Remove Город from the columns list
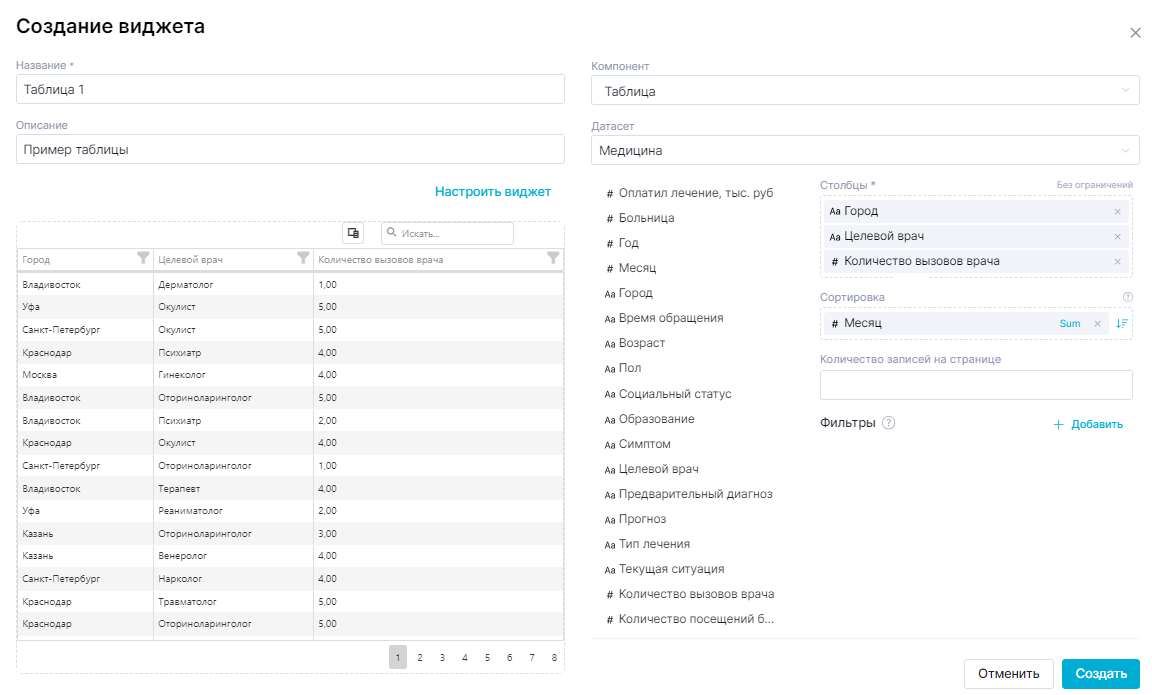Screen dimensions: 1152x695 (x=1117, y=211)
